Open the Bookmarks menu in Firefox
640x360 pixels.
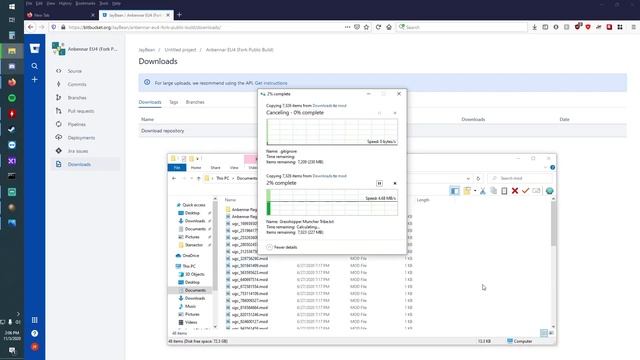(85, 3)
